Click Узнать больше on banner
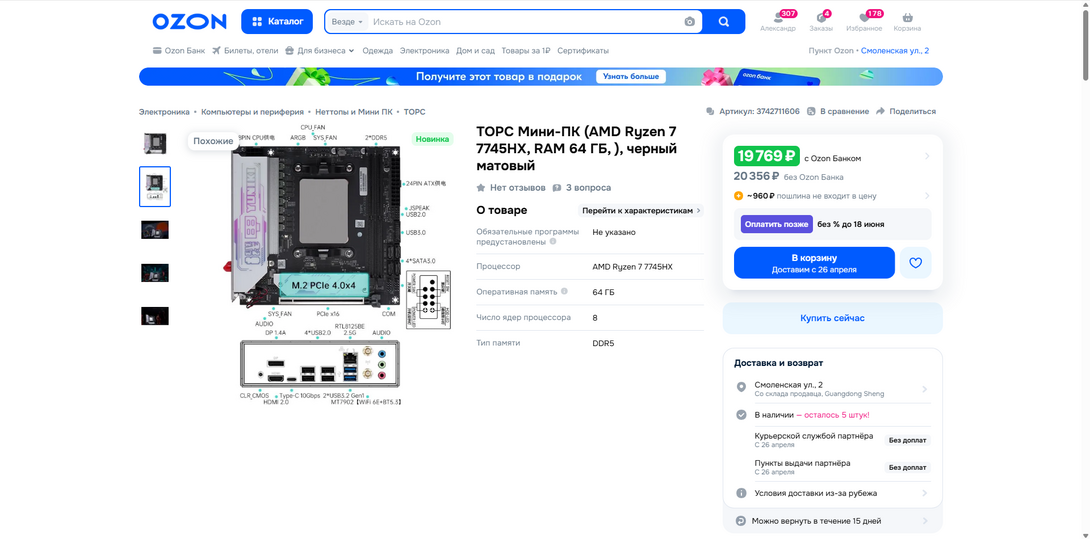 click(631, 77)
